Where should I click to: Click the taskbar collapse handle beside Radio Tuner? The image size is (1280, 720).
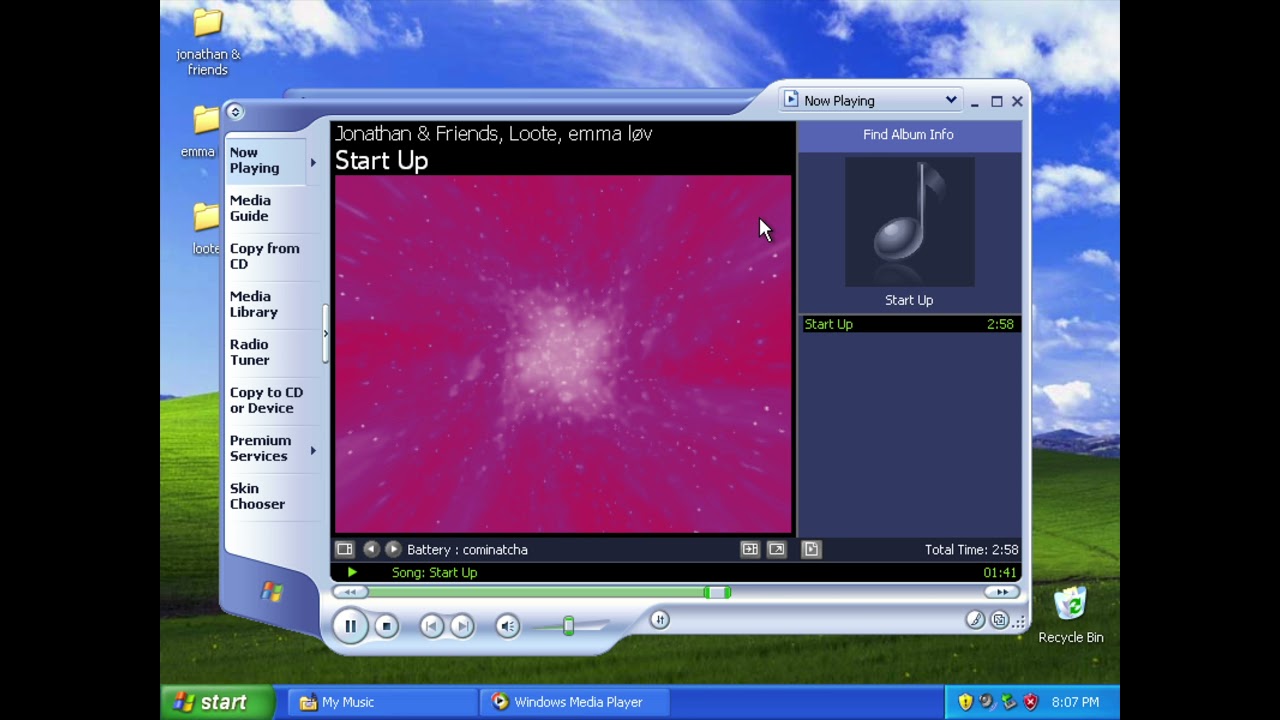pos(325,334)
